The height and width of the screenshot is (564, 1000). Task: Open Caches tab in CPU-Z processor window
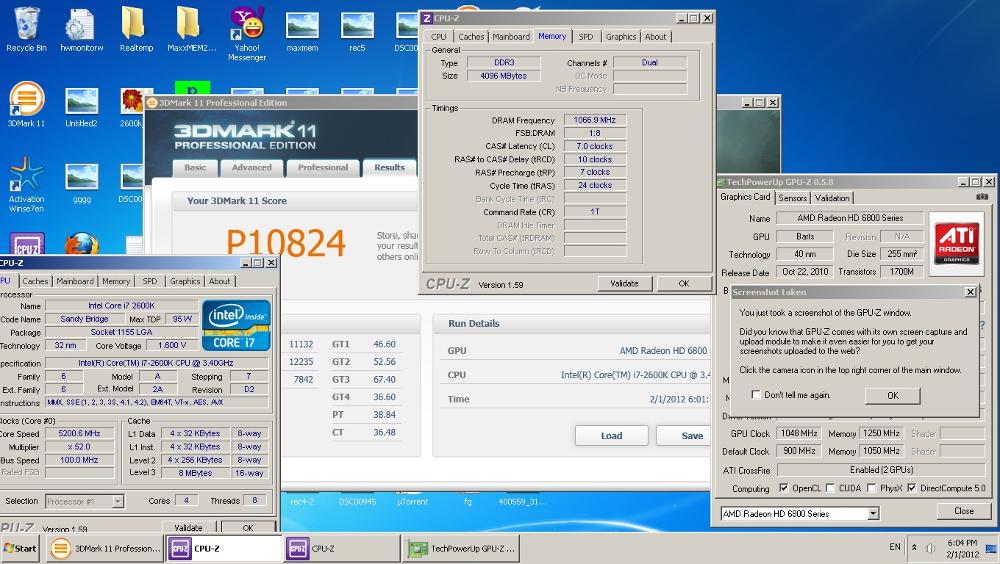coord(35,281)
